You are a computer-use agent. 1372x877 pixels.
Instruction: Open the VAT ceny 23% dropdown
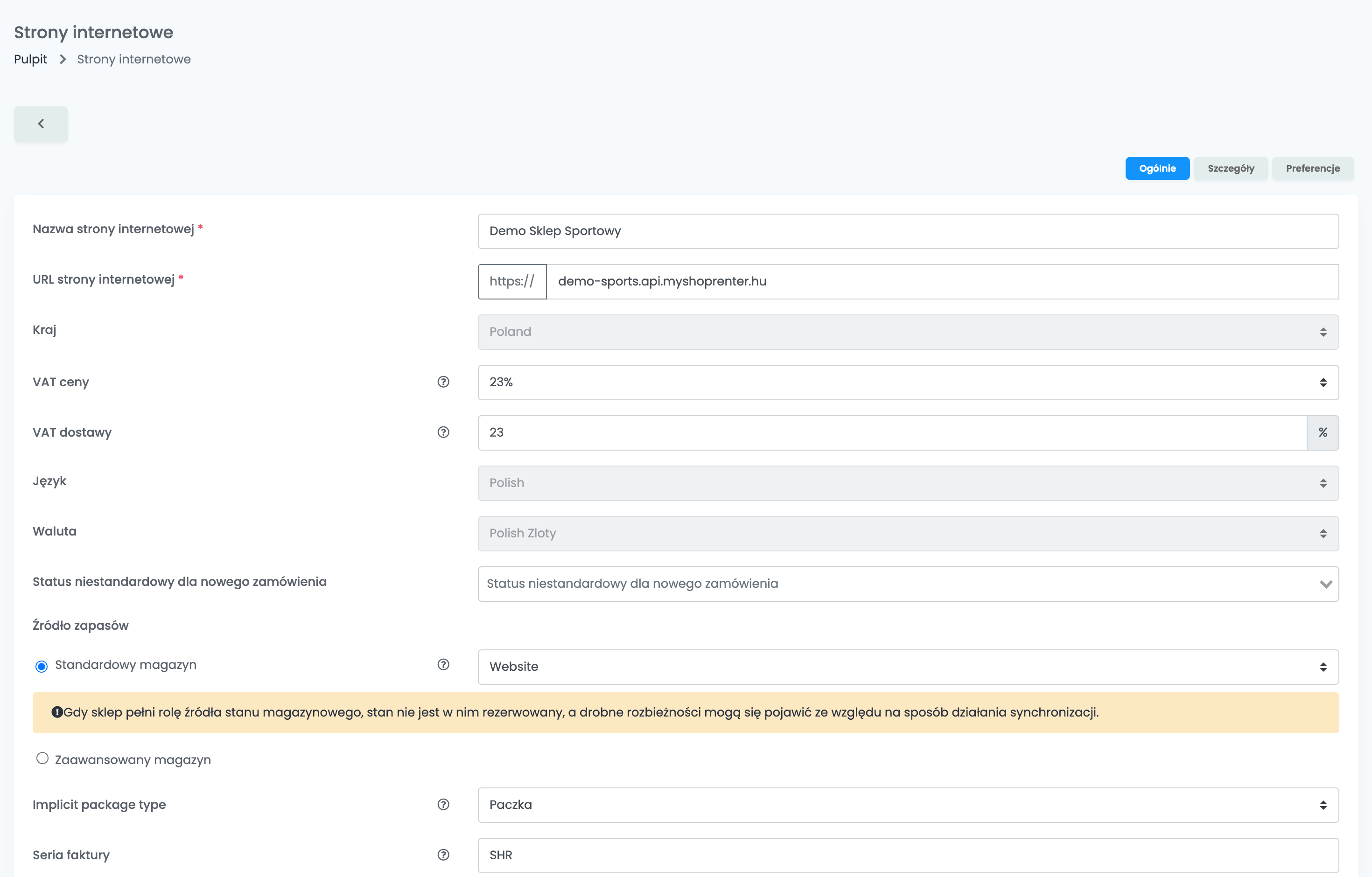pyautogui.click(x=908, y=383)
